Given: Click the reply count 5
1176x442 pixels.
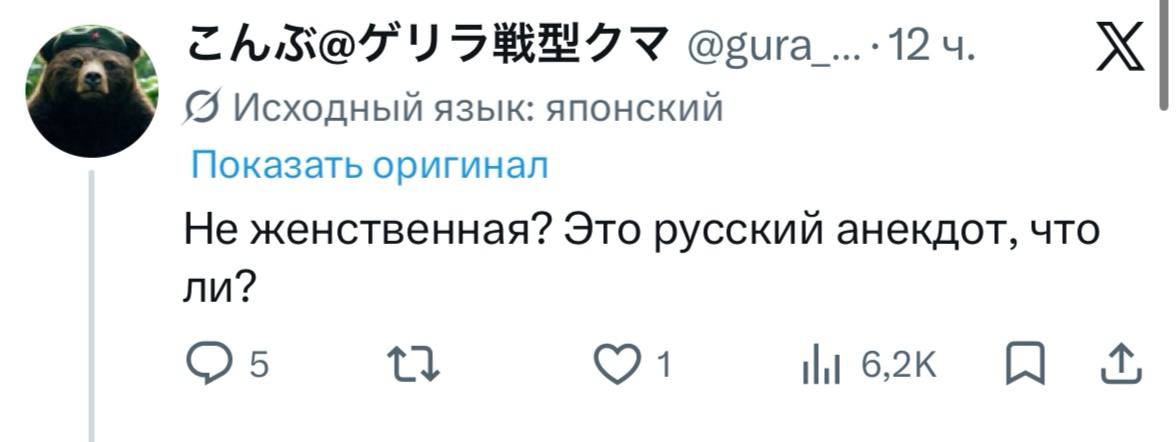Looking at the screenshot, I should click(257, 366).
